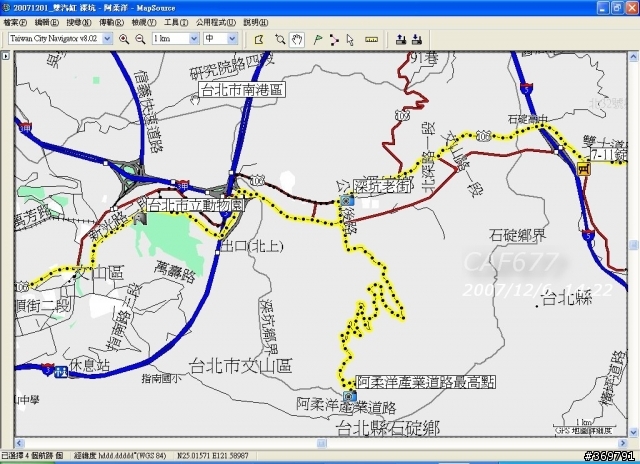This screenshot has width=640, height=464.
Task: Click the 台北市立動物園 label
Action: (x=195, y=205)
